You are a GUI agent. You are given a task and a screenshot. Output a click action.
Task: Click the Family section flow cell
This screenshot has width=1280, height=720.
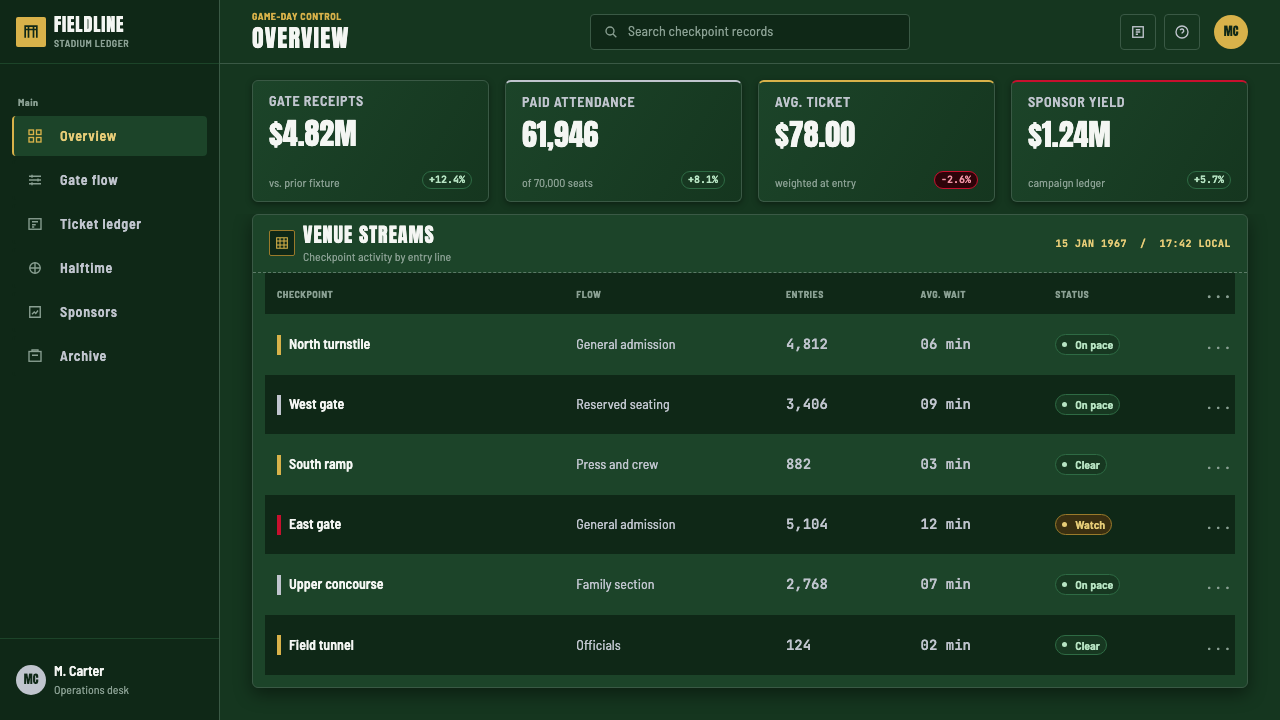coord(615,584)
